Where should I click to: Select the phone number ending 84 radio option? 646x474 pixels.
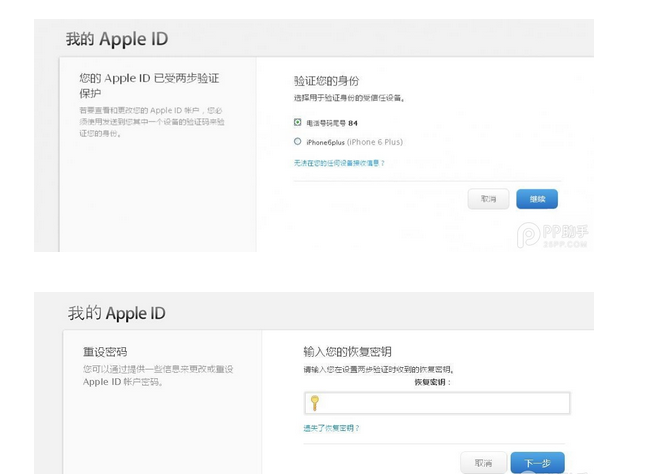[297, 122]
